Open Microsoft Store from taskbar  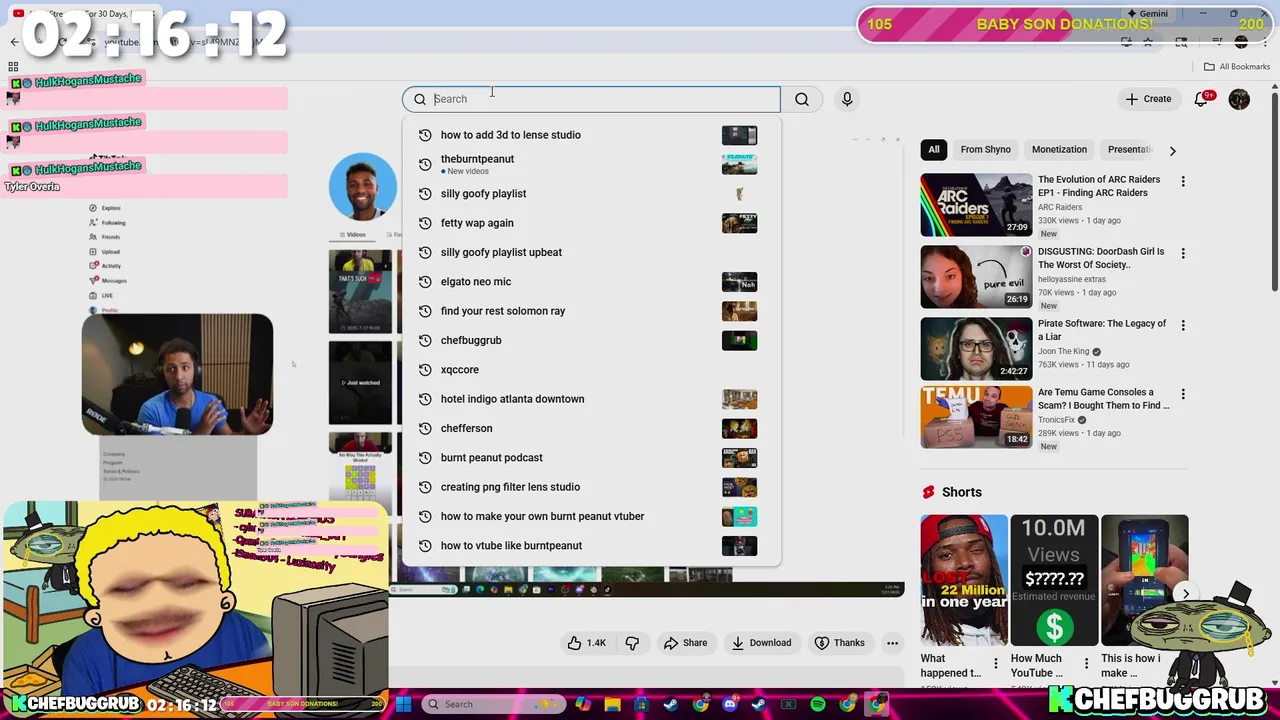pos(642,704)
